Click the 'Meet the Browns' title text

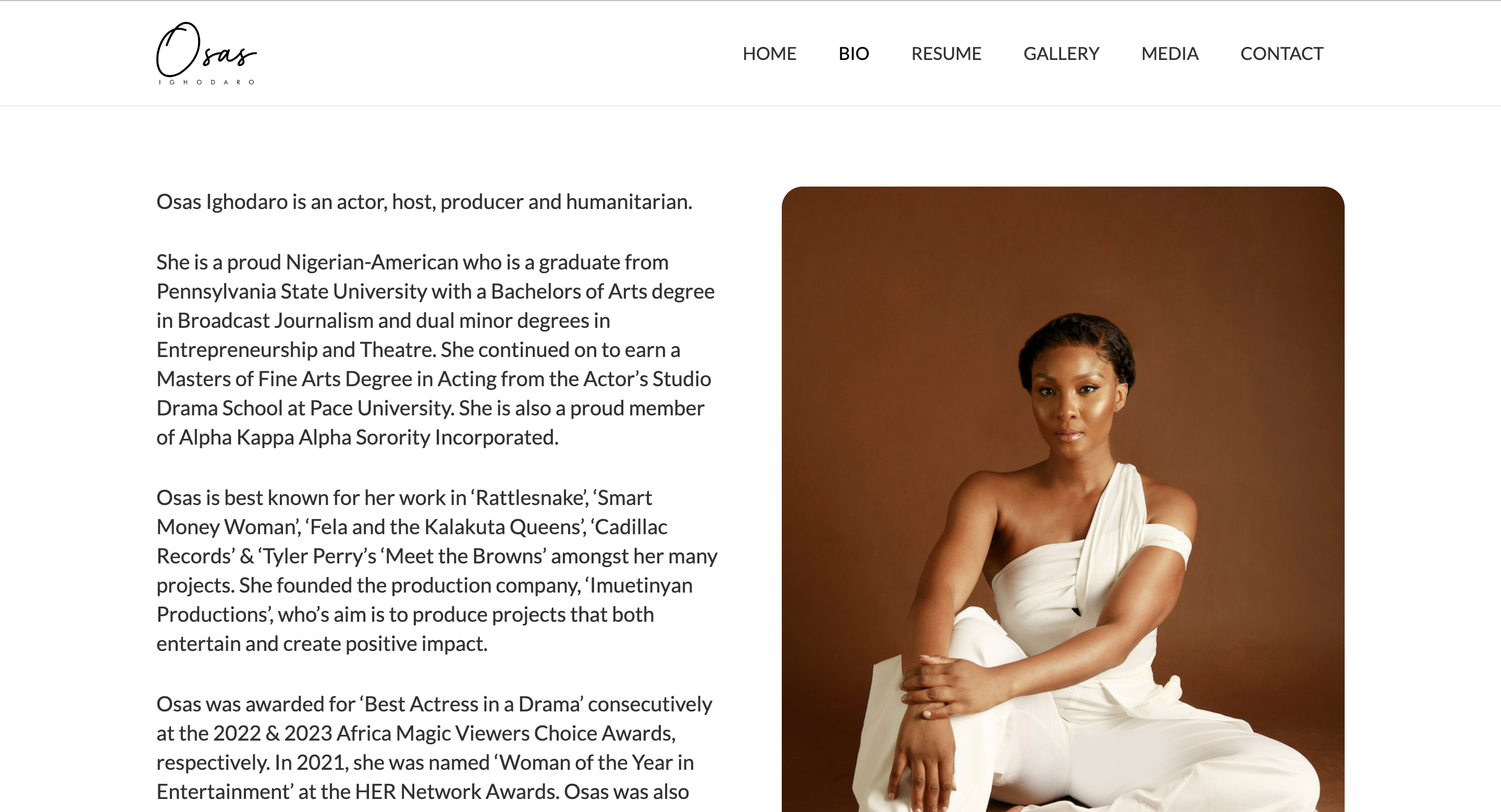[465, 556]
